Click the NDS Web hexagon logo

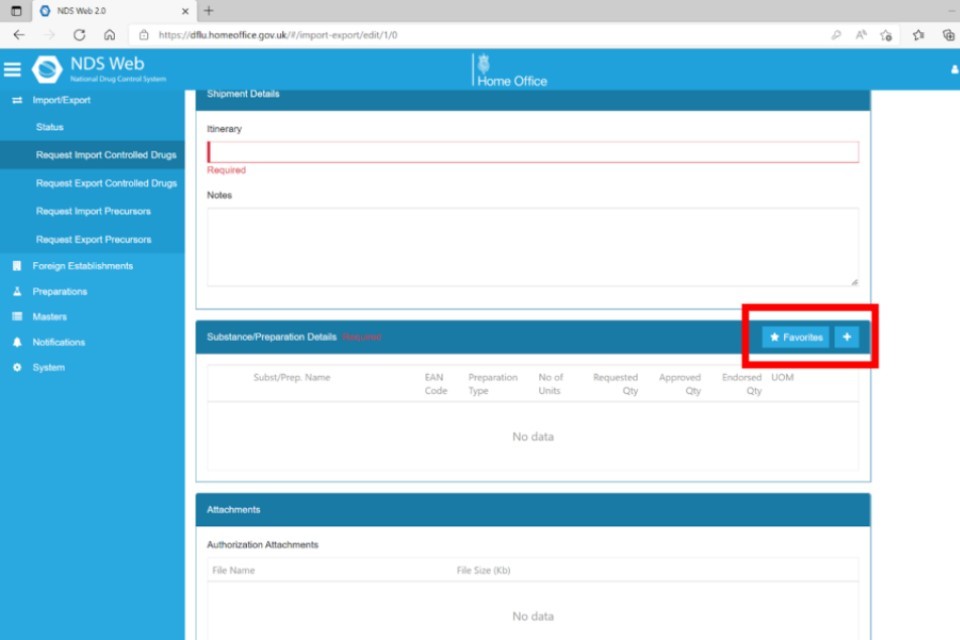[47, 69]
